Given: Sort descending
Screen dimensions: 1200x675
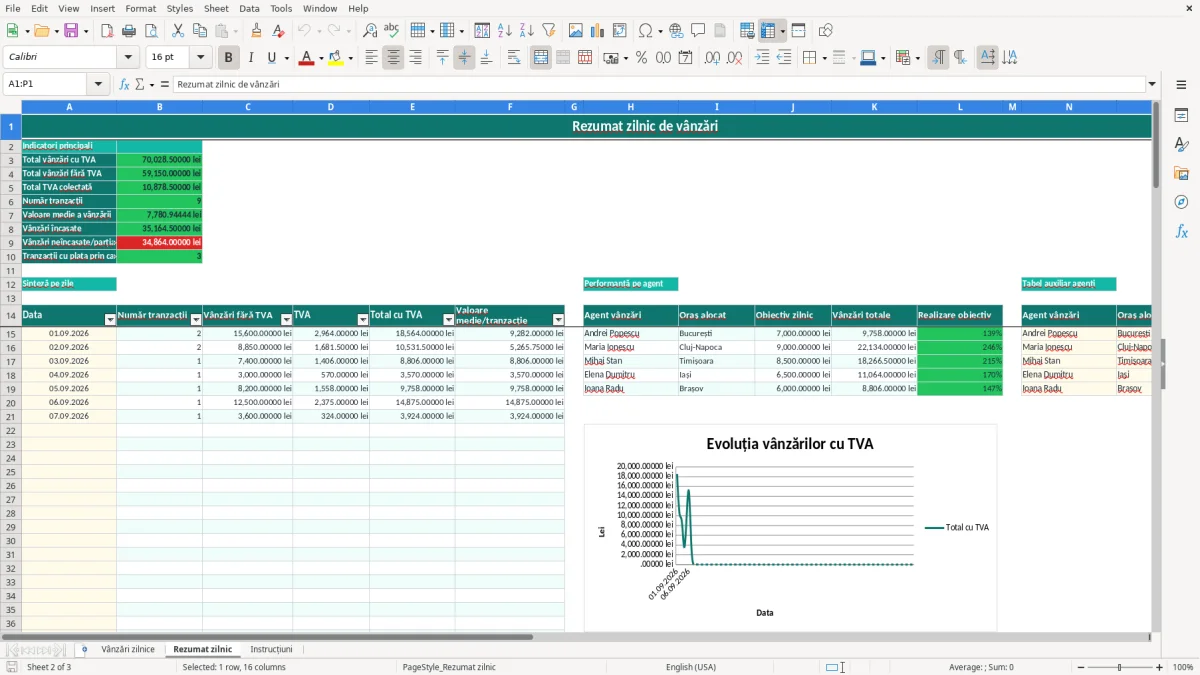Looking at the screenshot, I should pyautogui.click(x=526, y=31).
